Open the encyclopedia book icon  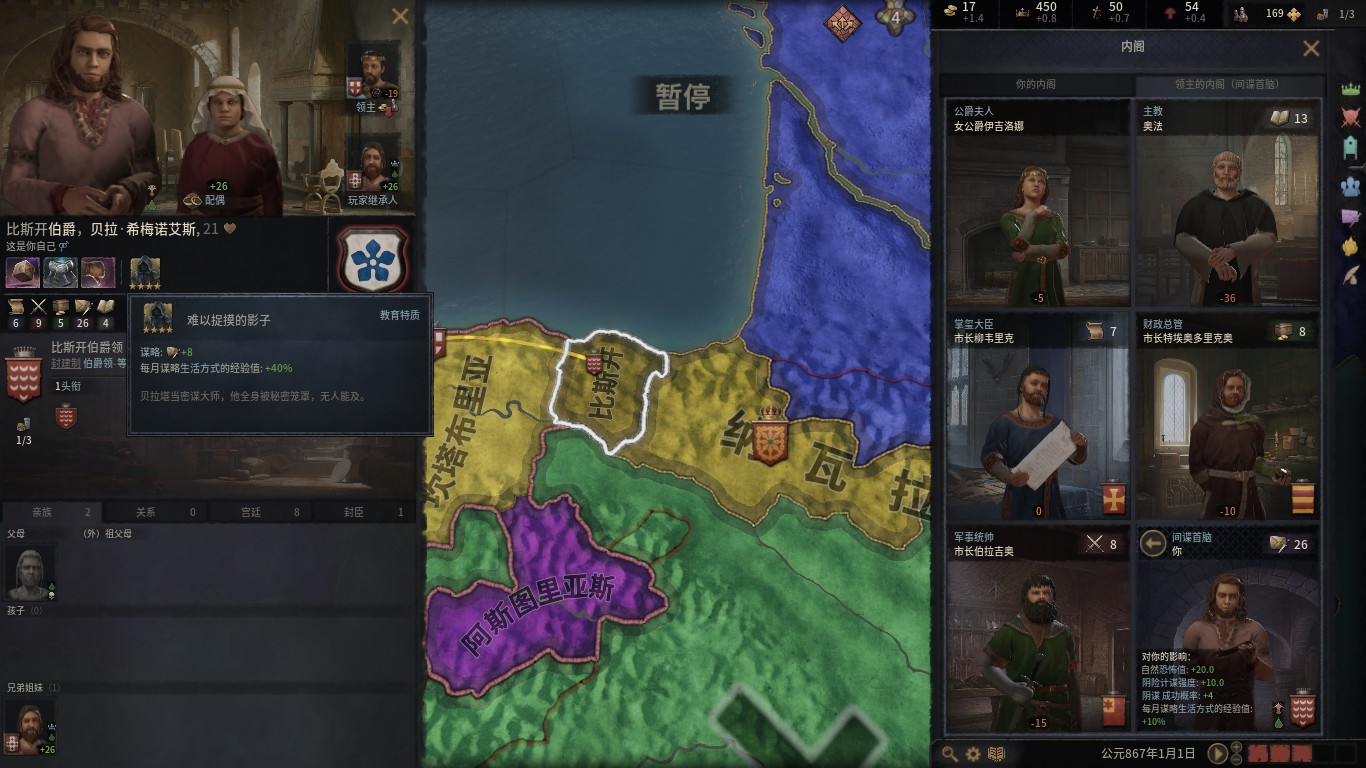(x=996, y=754)
